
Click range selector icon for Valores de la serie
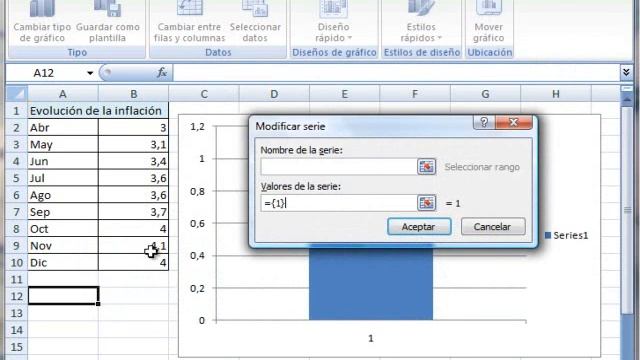(x=427, y=203)
